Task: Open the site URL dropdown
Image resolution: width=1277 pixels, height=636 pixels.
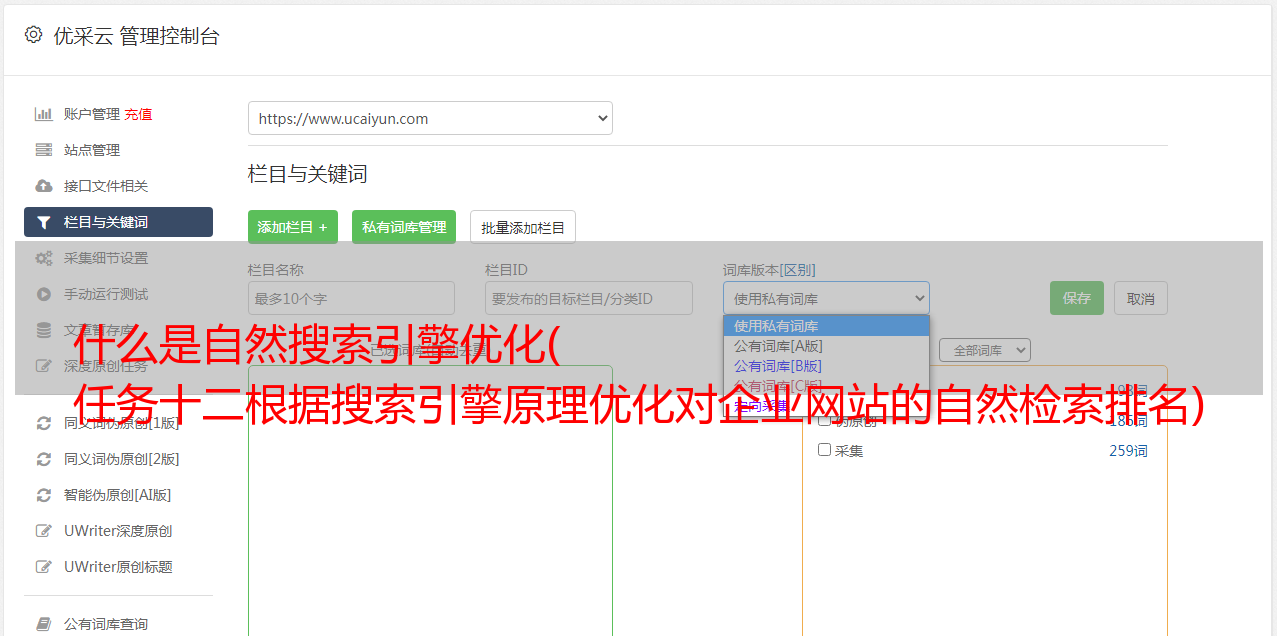Action: point(430,118)
